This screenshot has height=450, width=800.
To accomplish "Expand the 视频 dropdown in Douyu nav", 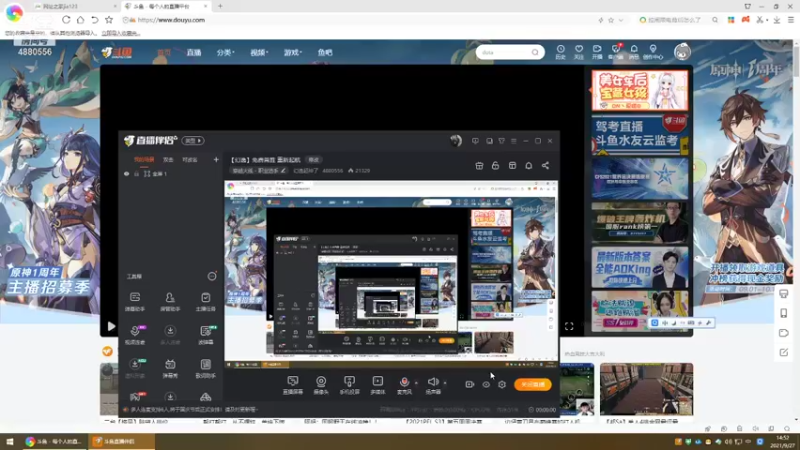I will 259,53.
